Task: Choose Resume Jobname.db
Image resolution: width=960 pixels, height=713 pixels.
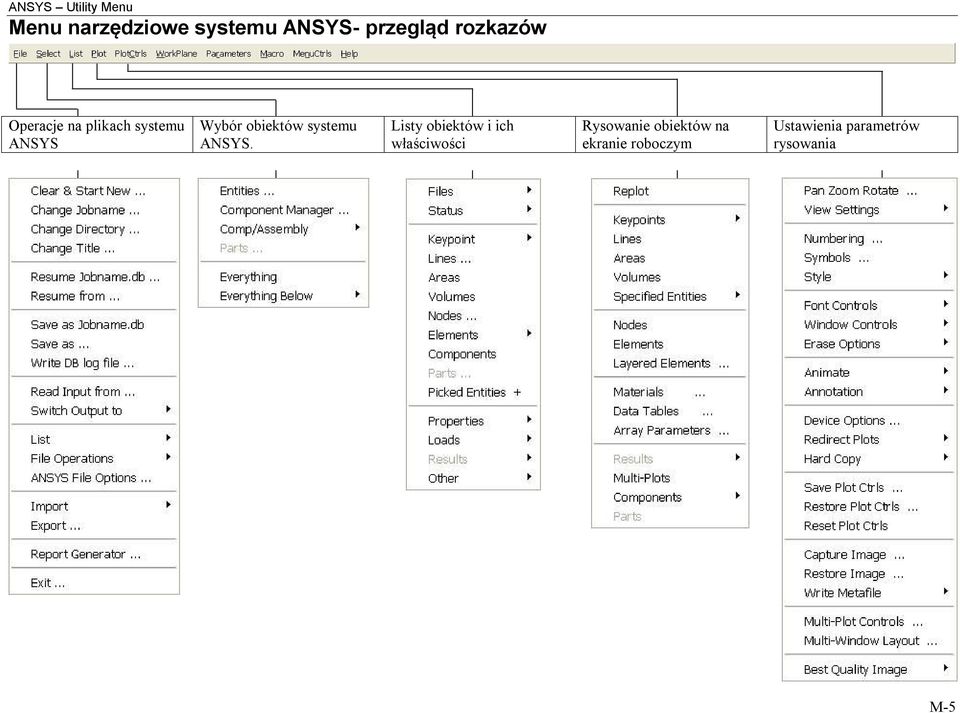Action: coord(94,277)
